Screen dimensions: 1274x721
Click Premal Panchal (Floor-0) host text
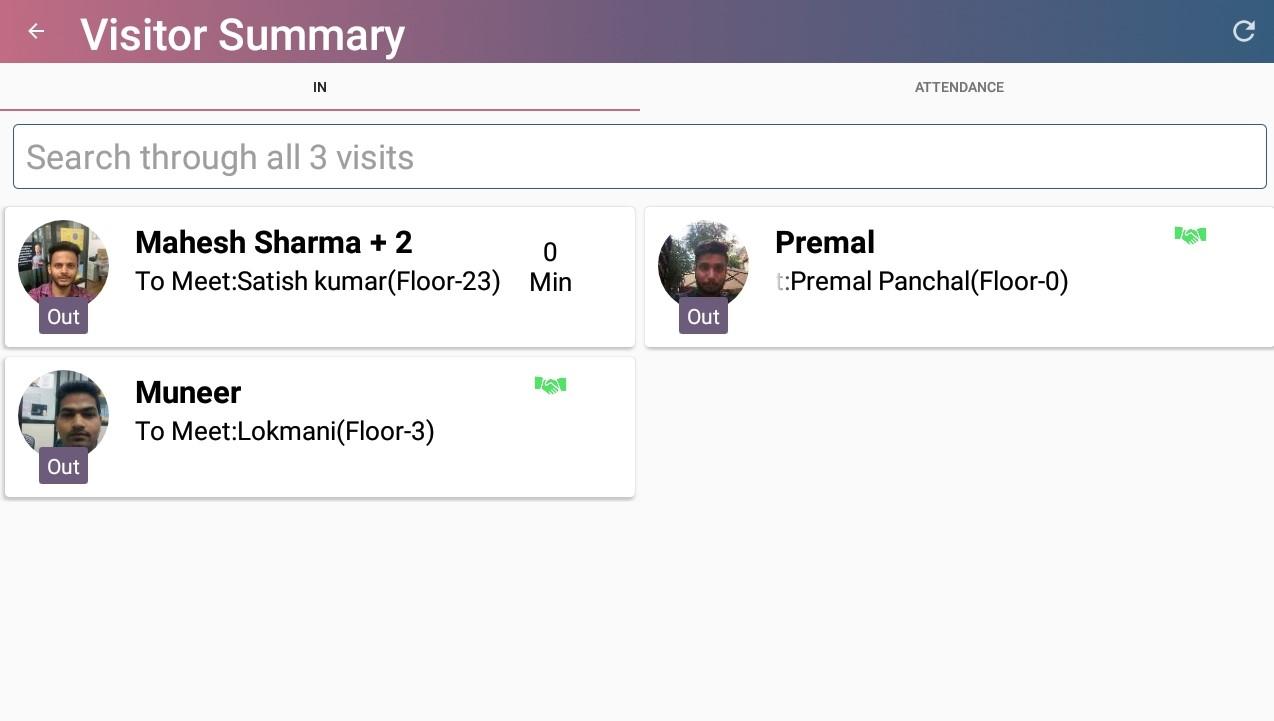(928, 281)
